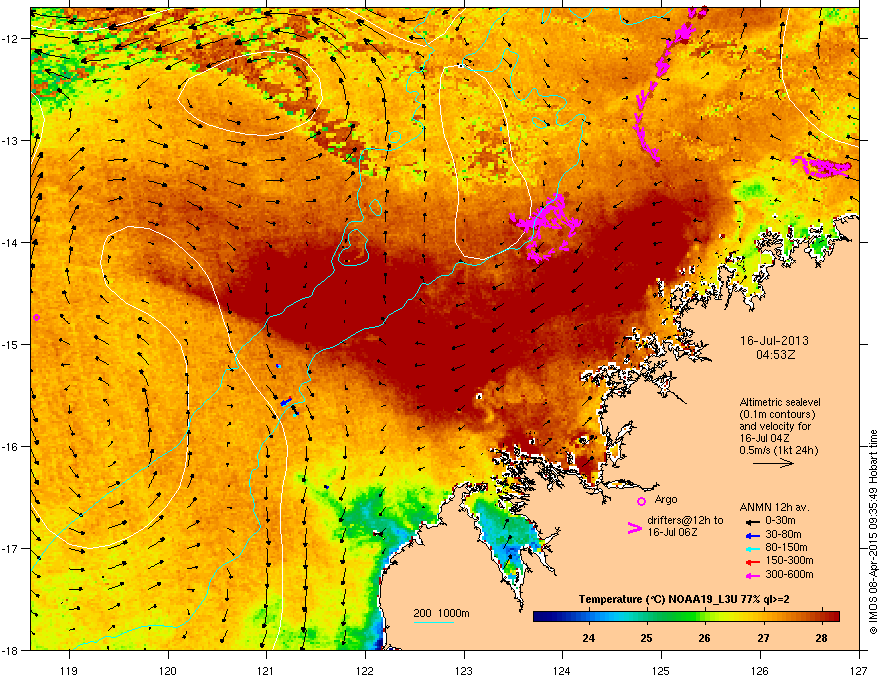Screen dimensions: 880x680
Task: Click the '25' color bar tick label
Action: 647,638
